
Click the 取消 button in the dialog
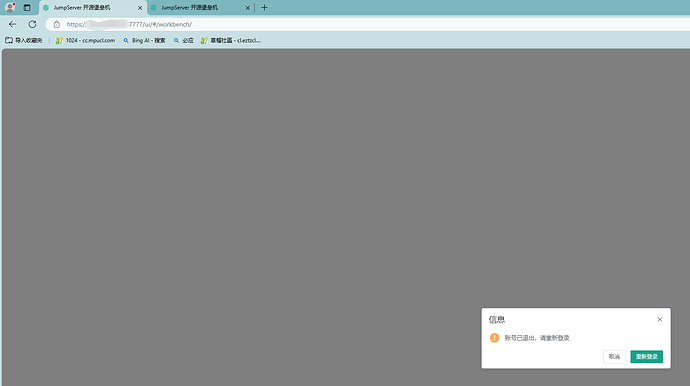click(614, 357)
